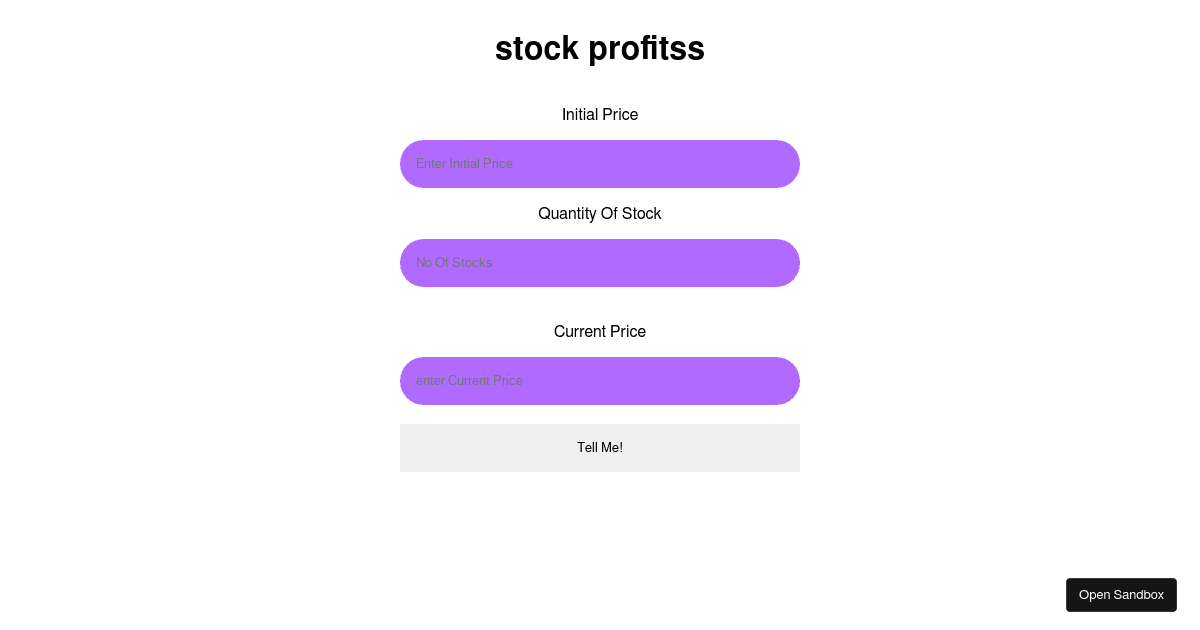Viewport: 1200px width, 630px height.
Task: Click the Current Price label
Action: (600, 331)
